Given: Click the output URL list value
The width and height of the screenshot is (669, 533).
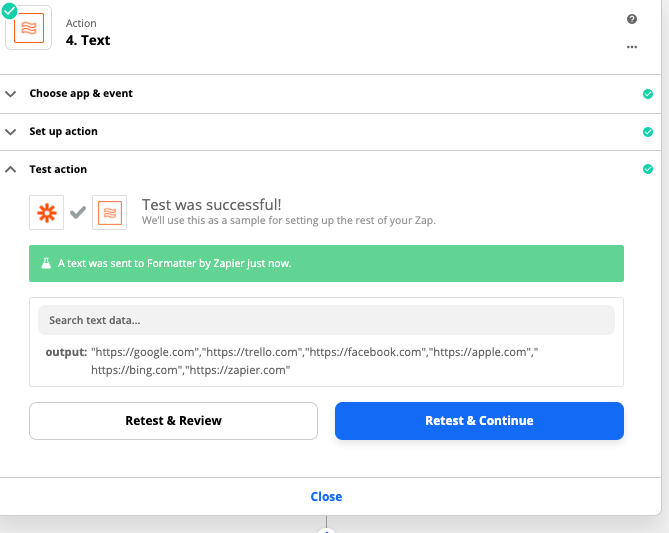Looking at the screenshot, I should tap(314, 361).
